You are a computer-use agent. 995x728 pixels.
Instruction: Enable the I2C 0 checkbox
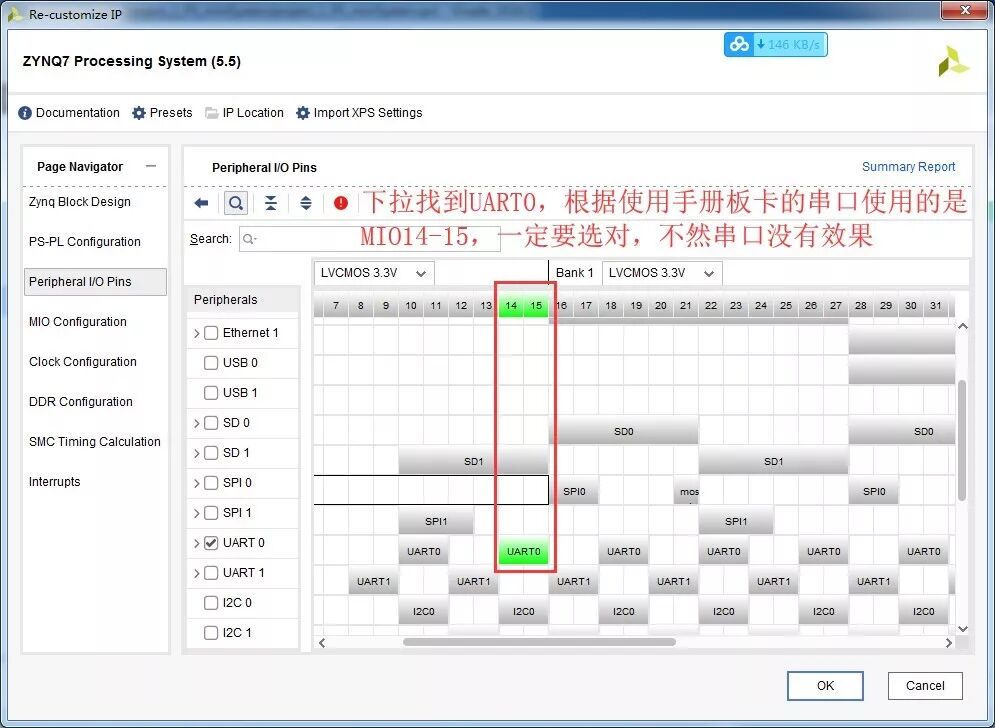(x=211, y=603)
